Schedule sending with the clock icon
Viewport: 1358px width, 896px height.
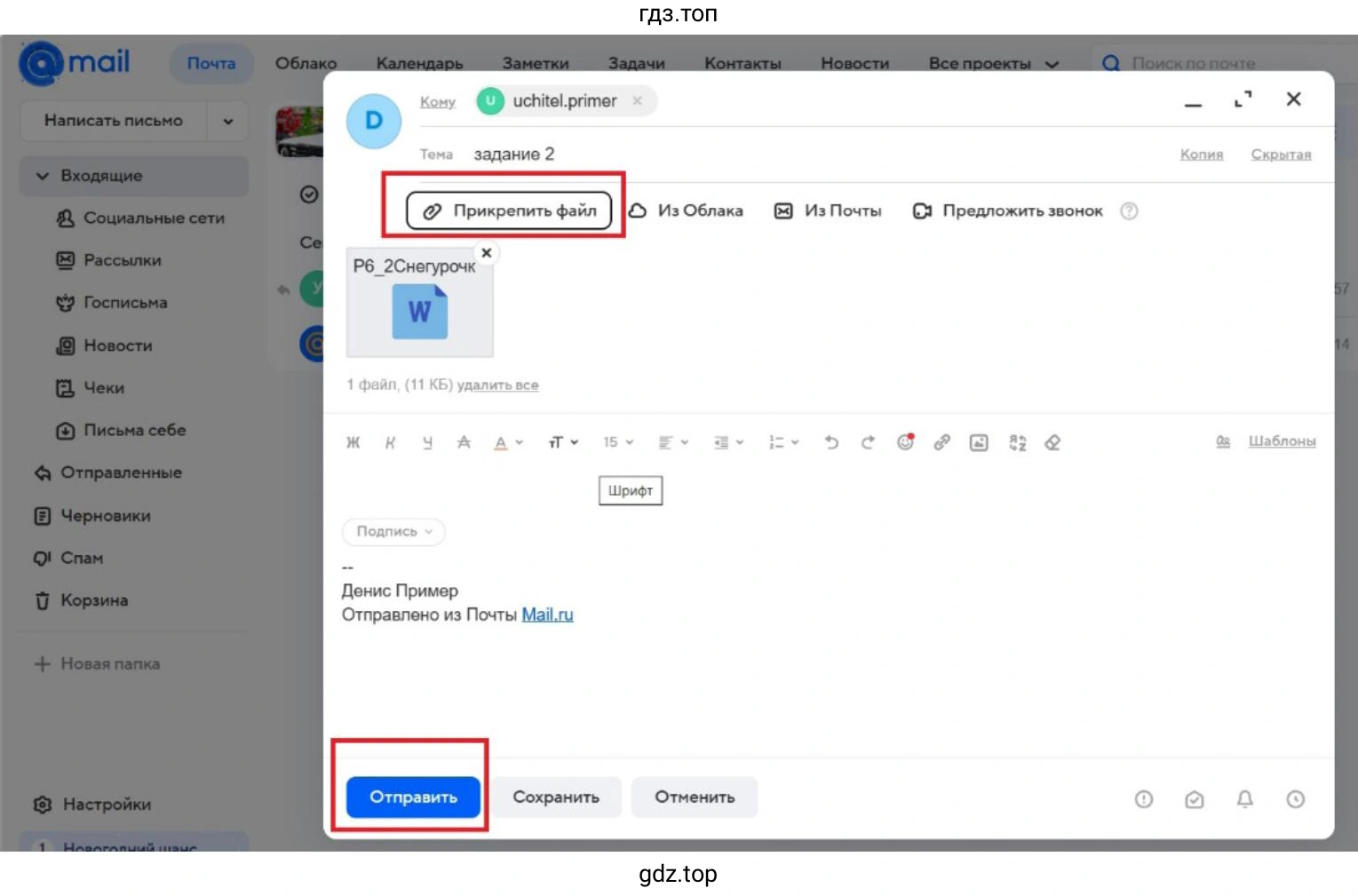click(x=1295, y=799)
